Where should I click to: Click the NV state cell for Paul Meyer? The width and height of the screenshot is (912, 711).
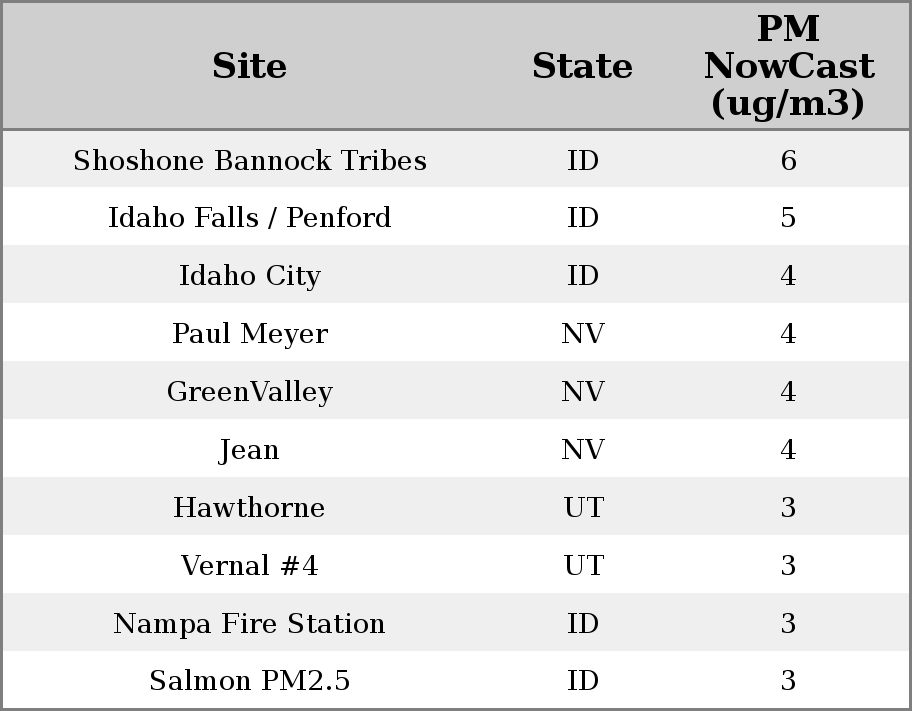(582, 334)
